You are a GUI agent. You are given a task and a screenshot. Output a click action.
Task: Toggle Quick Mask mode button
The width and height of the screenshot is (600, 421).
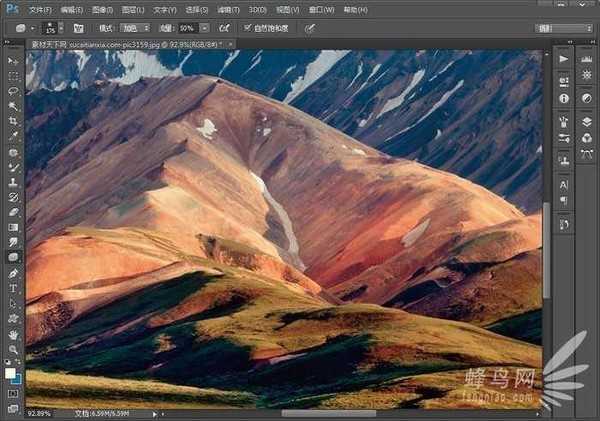coord(13,394)
